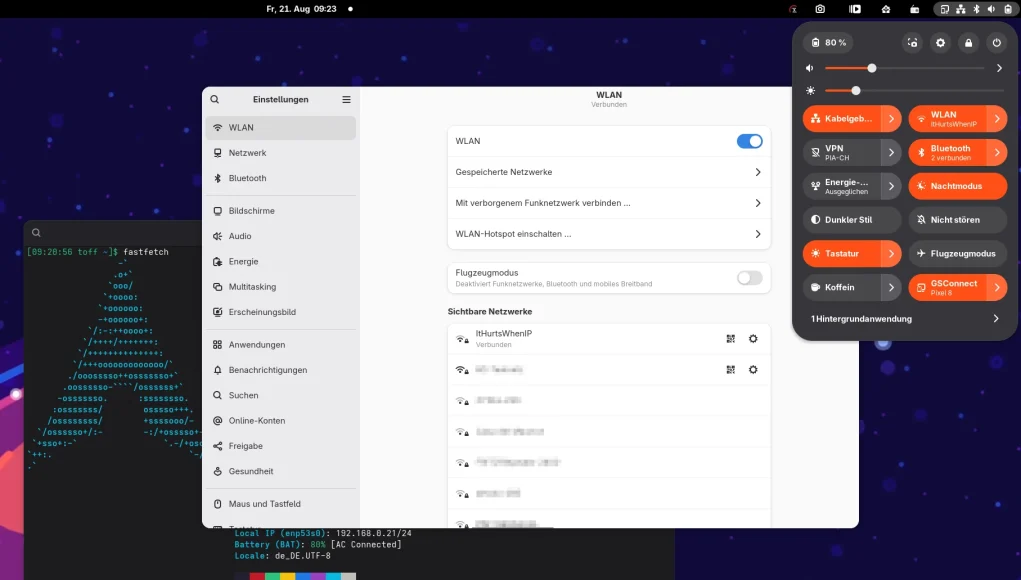Screen dimensions: 1021x580
Task: Open Online-Konten settings page
Action: [281, 421]
